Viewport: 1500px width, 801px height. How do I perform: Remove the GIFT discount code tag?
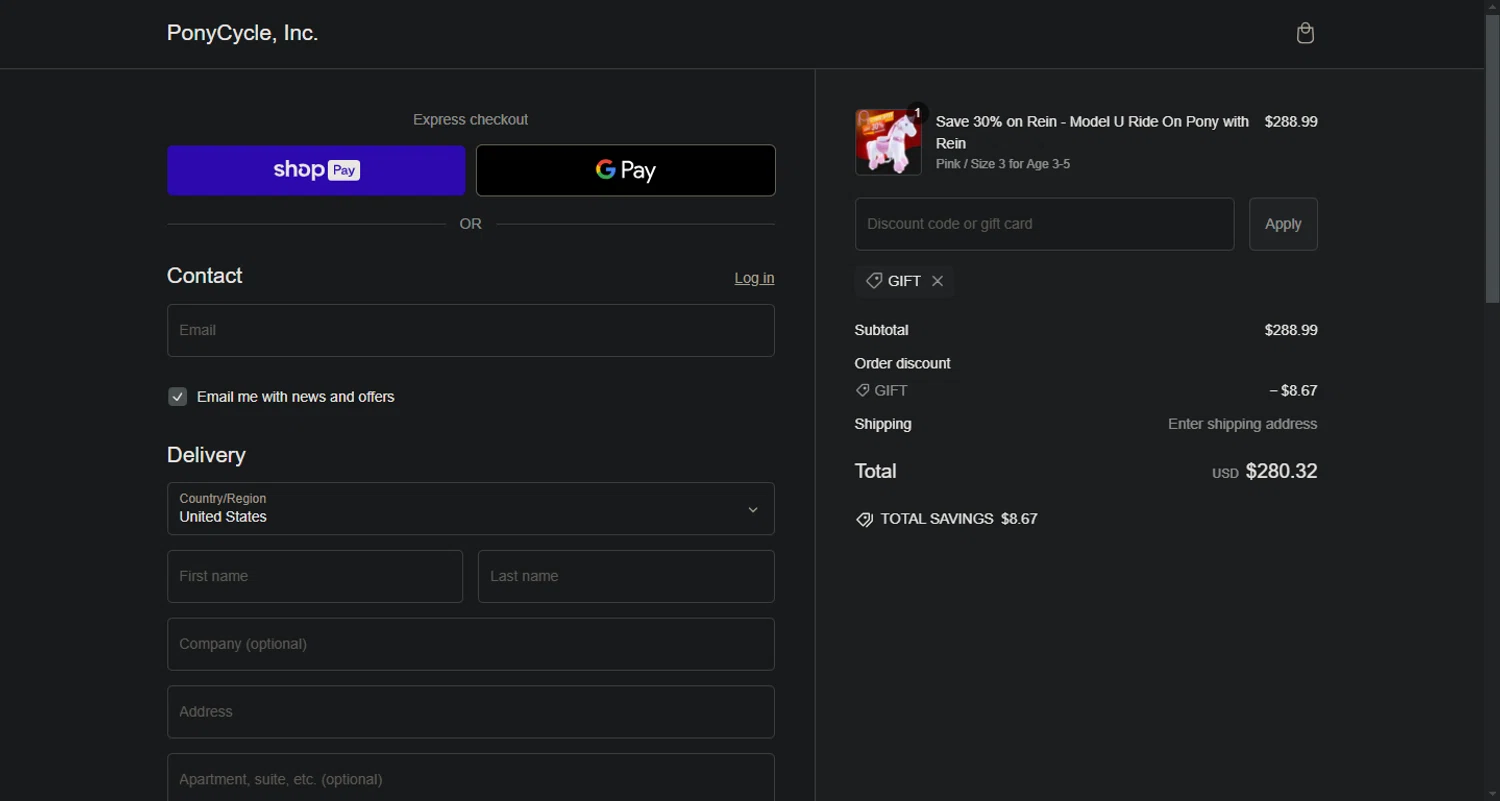937,281
